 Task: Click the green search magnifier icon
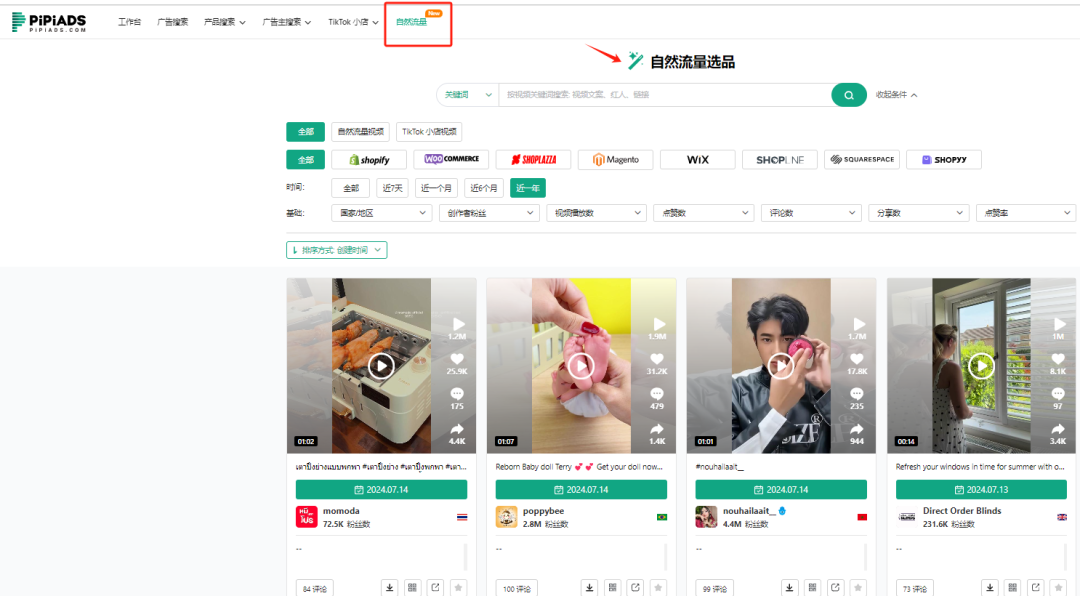click(848, 94)
